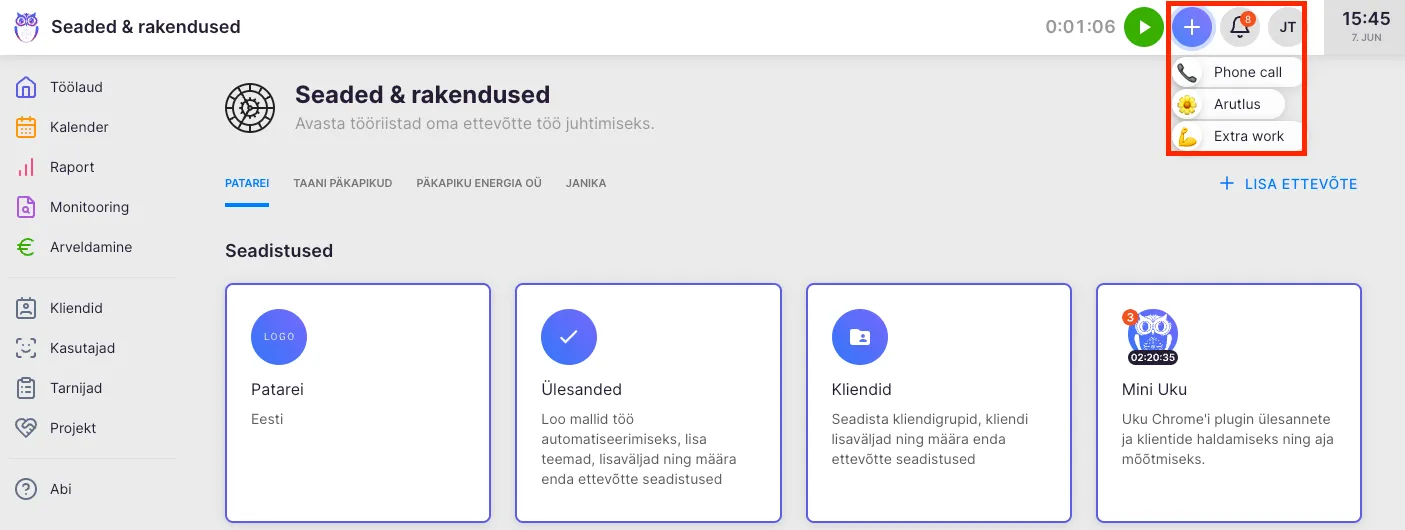Viewport: 1405px width, 530px height.
Task: Click the blue plus quick-add button
Action: pyautogui.click(x=1191, y=27)
